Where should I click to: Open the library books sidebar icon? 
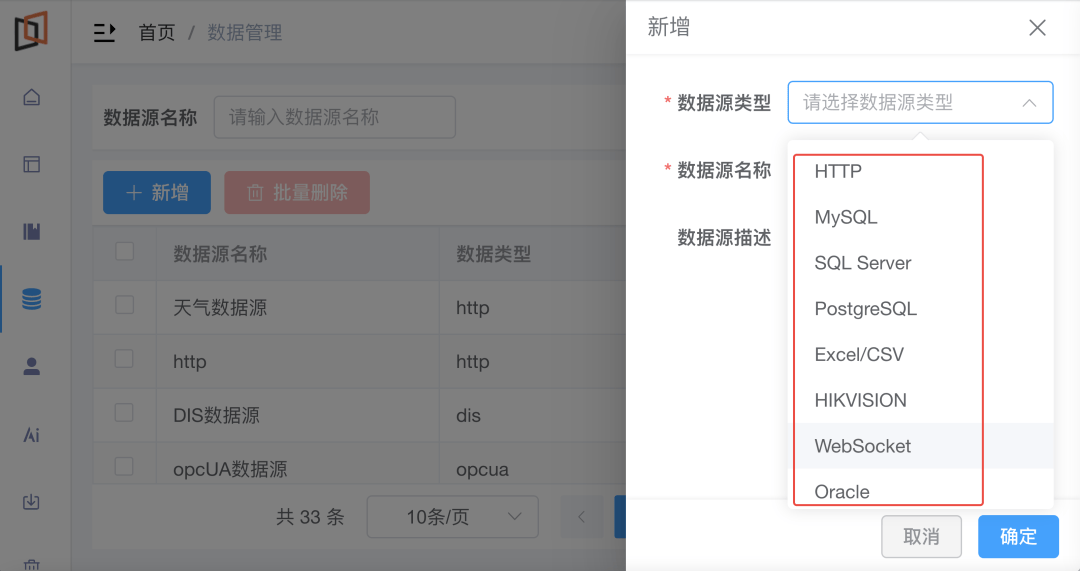[x=32, y=231]
